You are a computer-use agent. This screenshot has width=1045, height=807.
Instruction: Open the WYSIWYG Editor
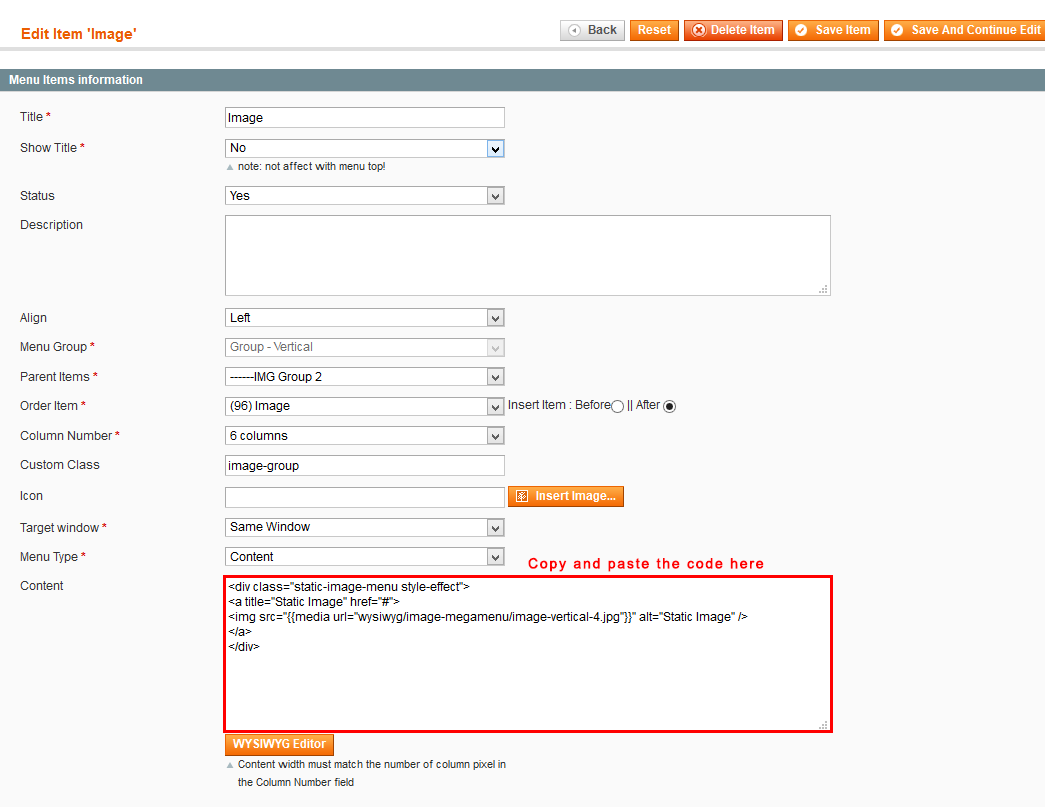click(x=279, y=744)
